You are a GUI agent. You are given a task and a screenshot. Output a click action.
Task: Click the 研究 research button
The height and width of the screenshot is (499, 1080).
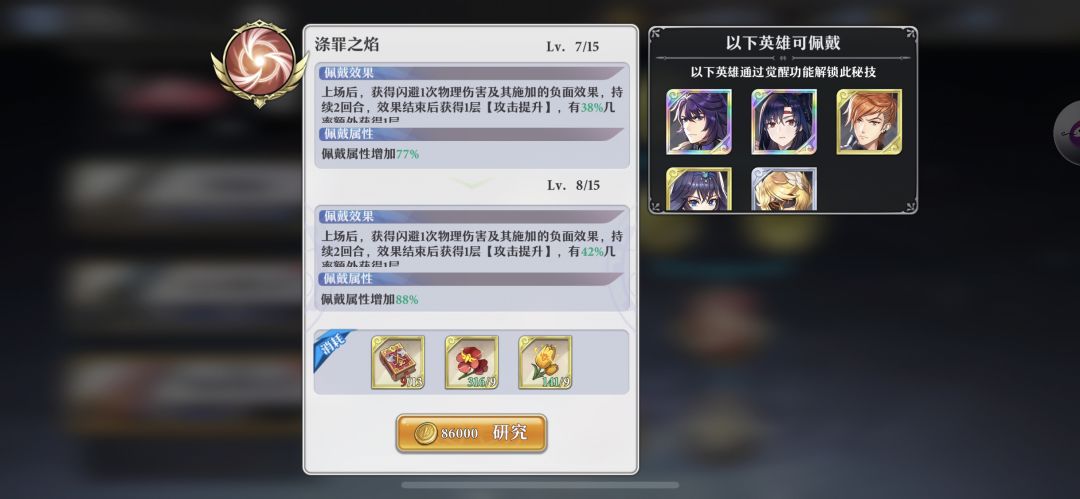click(x=471, y=433)
